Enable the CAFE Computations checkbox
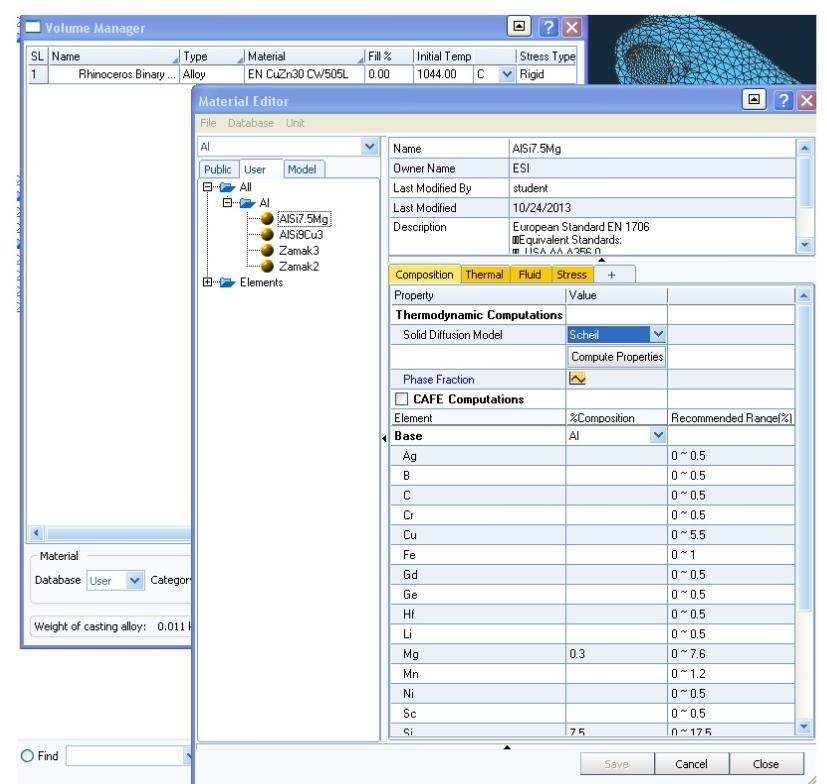The height and width of the screenshot is (784, 827). pyautogui.click(x=401, y=399)
